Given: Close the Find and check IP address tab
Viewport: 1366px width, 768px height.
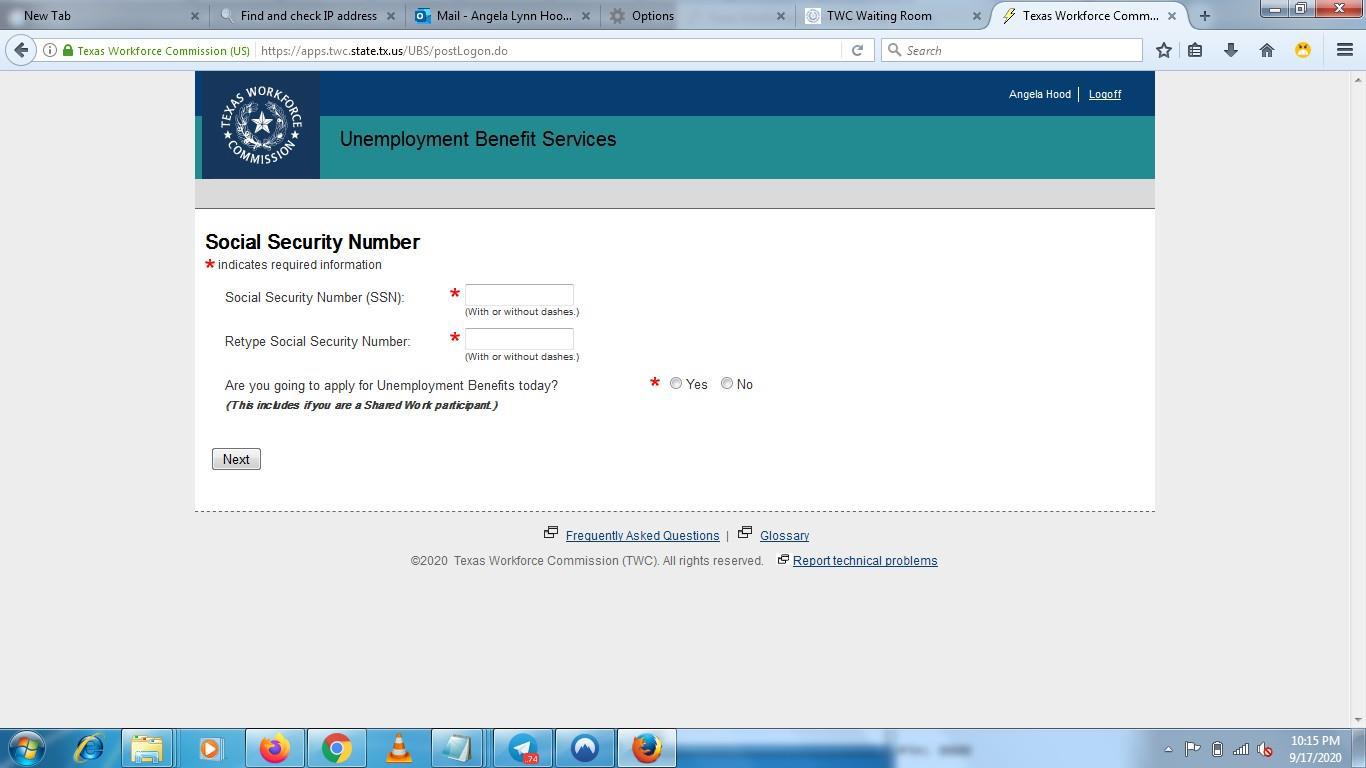Looking at the screenshot, I should point(391,16).
